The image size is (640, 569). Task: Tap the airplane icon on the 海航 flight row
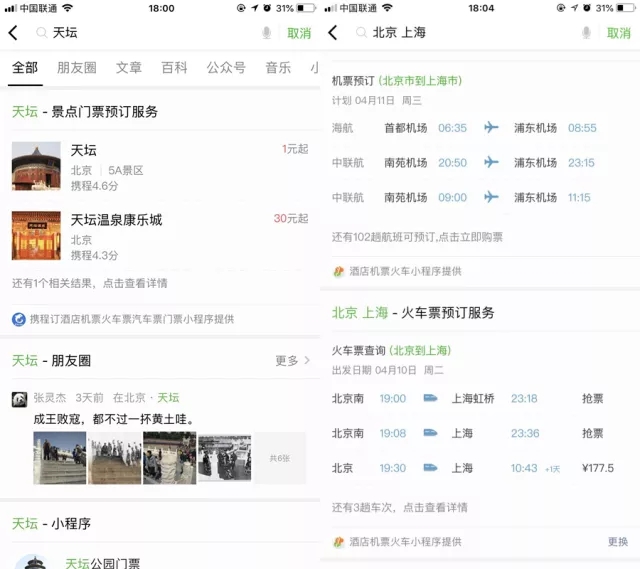491,128
